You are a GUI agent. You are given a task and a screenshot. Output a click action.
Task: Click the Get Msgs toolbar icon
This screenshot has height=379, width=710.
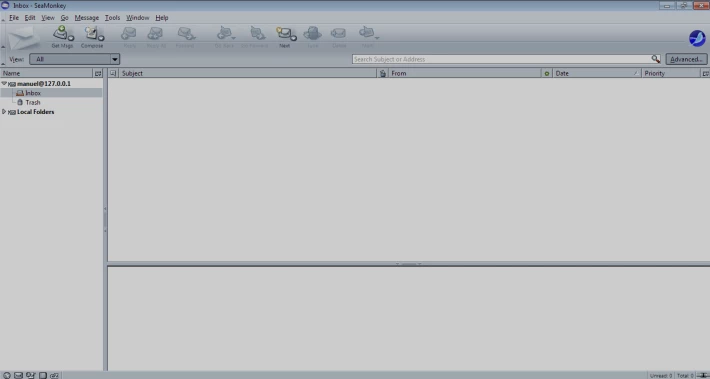click(61, 34)
